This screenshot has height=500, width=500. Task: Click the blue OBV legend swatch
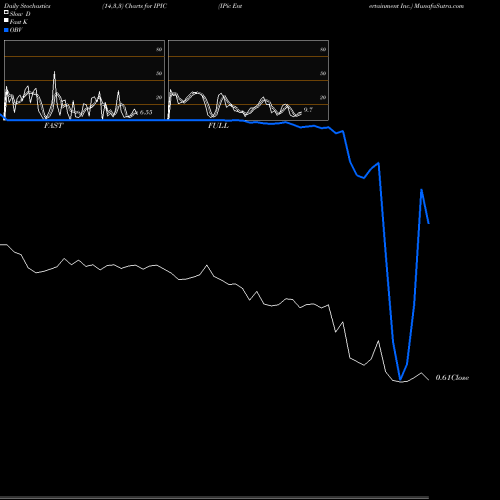(x=6, y=30)
